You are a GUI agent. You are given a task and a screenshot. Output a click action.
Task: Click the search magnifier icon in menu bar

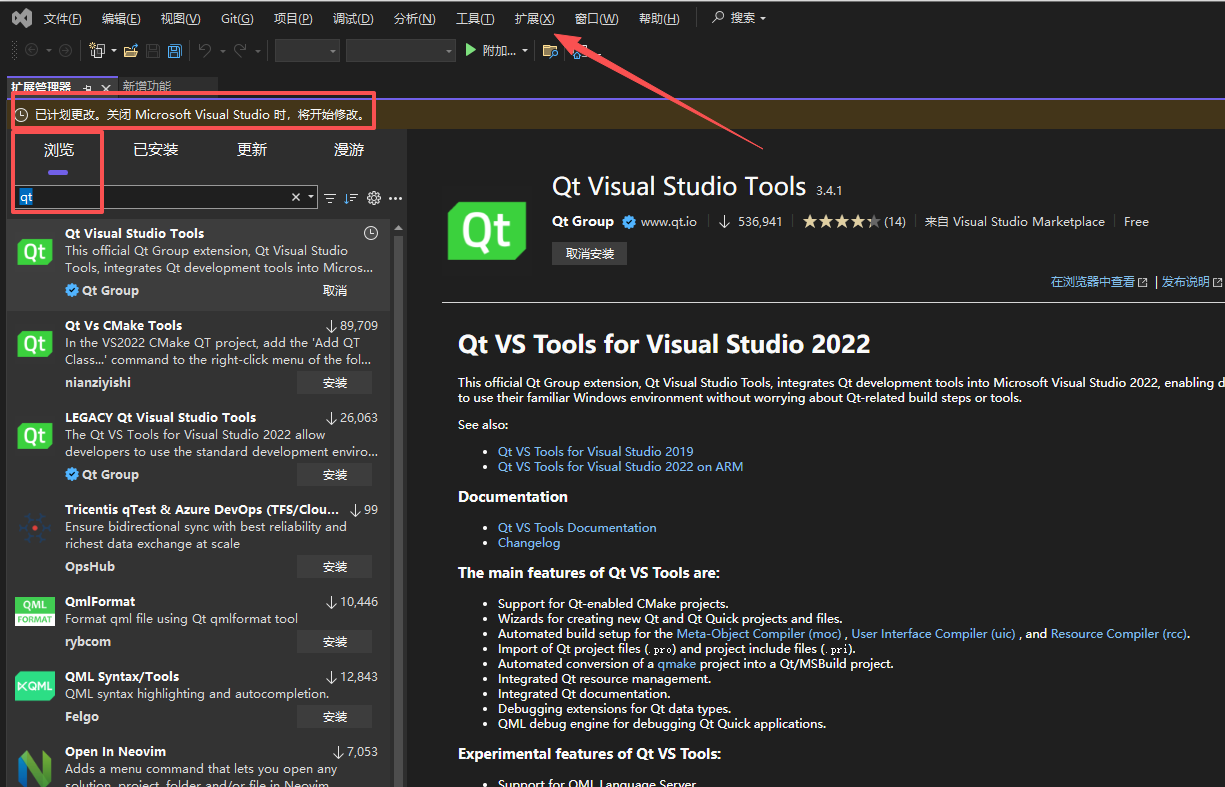(x=718, y=18)
